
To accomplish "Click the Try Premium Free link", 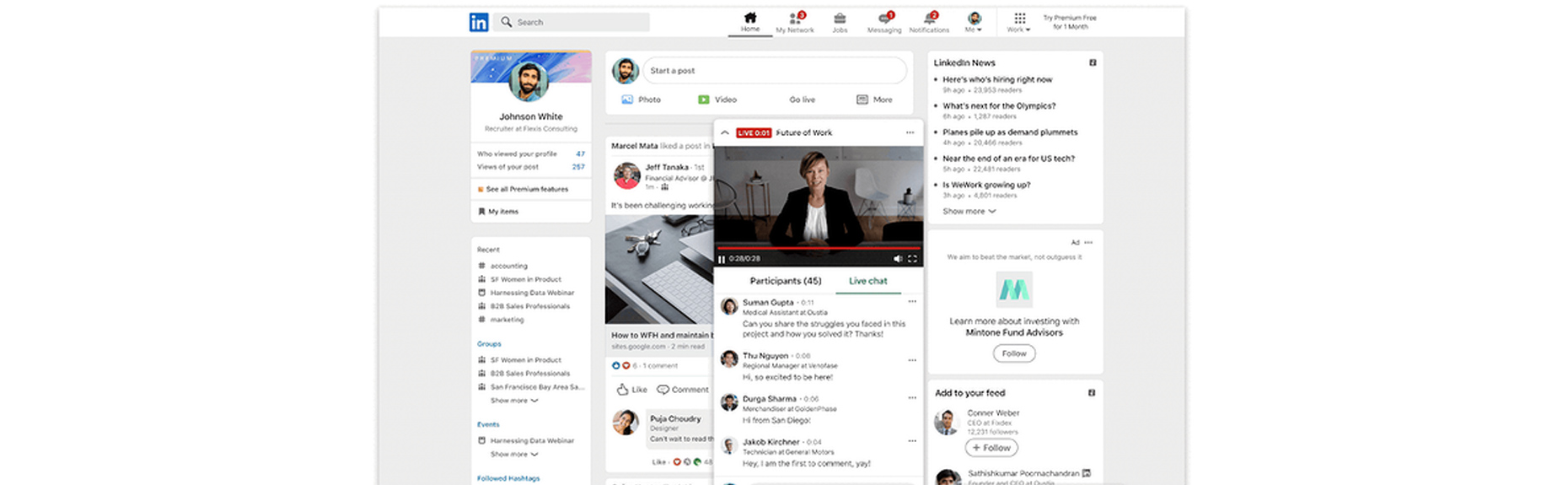I will click(x=1070, y=22).
